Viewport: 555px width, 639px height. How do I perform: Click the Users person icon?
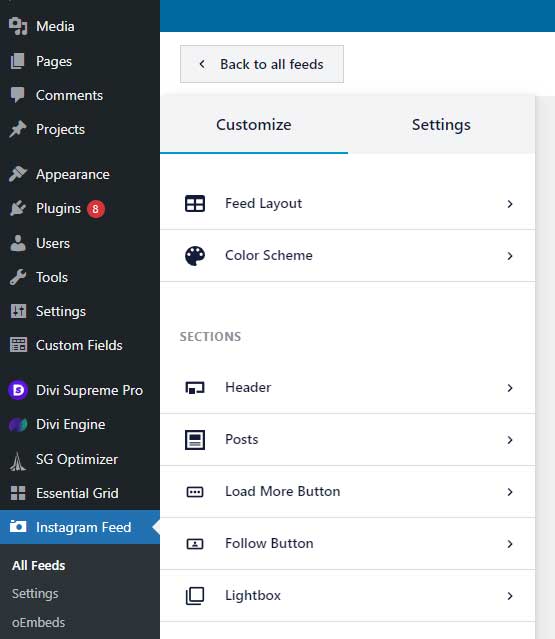(18, 243)
